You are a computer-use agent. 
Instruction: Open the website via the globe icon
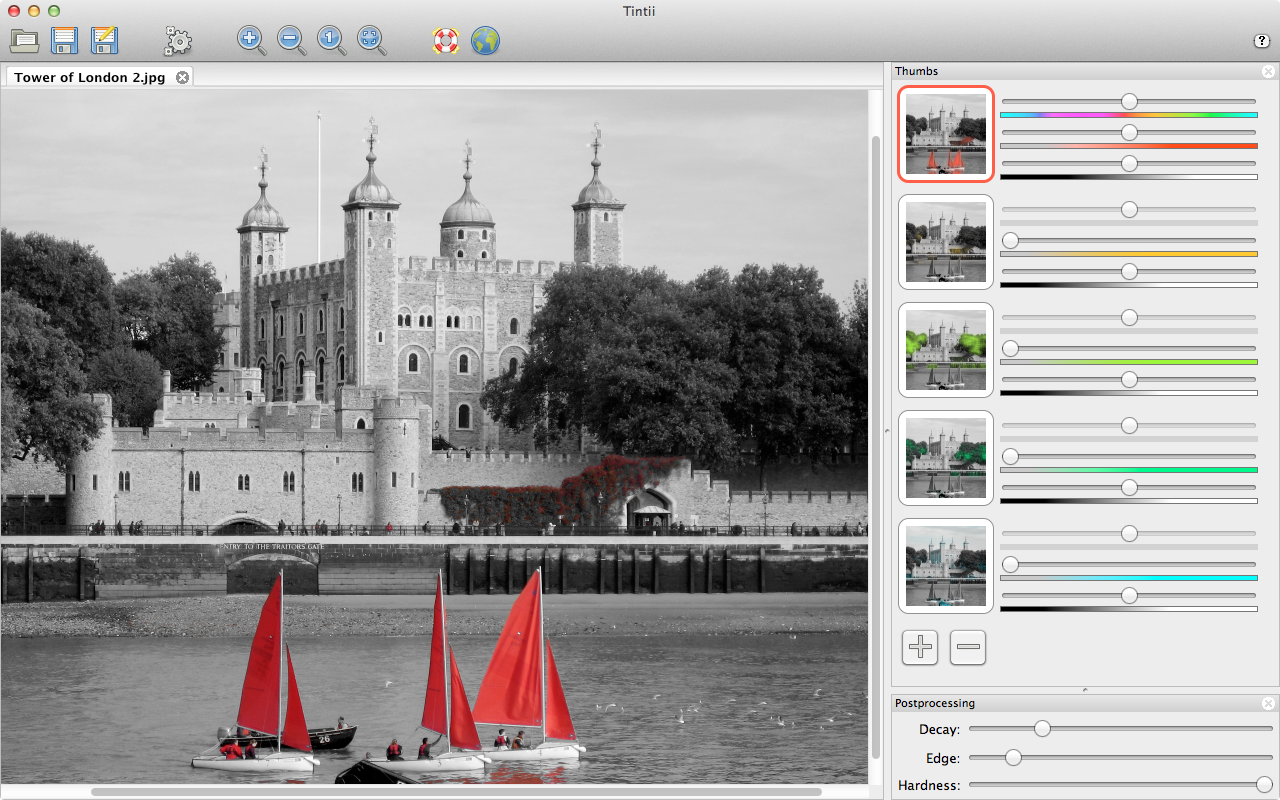tap(485, 41)
